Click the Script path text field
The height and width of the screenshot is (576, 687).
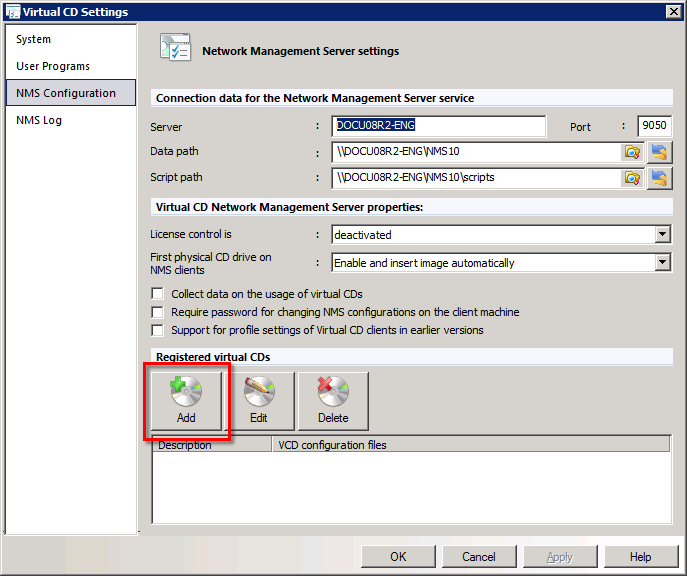click(x=476, y=178)
